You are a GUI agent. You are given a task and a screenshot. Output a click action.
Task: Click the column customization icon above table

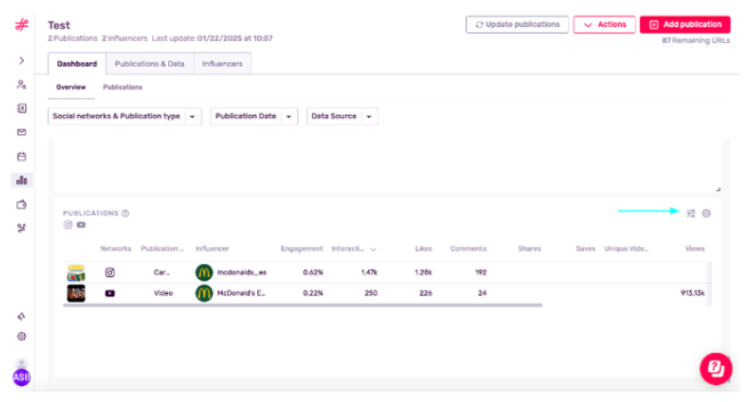tap(691, 213)
